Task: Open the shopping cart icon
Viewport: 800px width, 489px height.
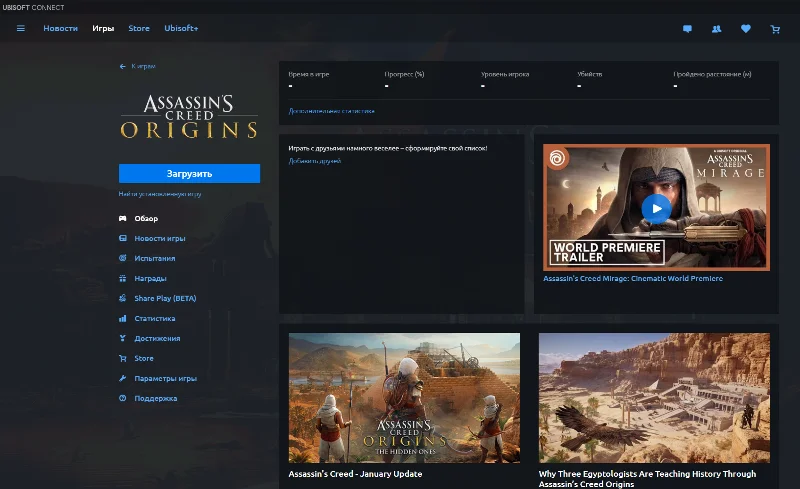Action: coord(775,29)
